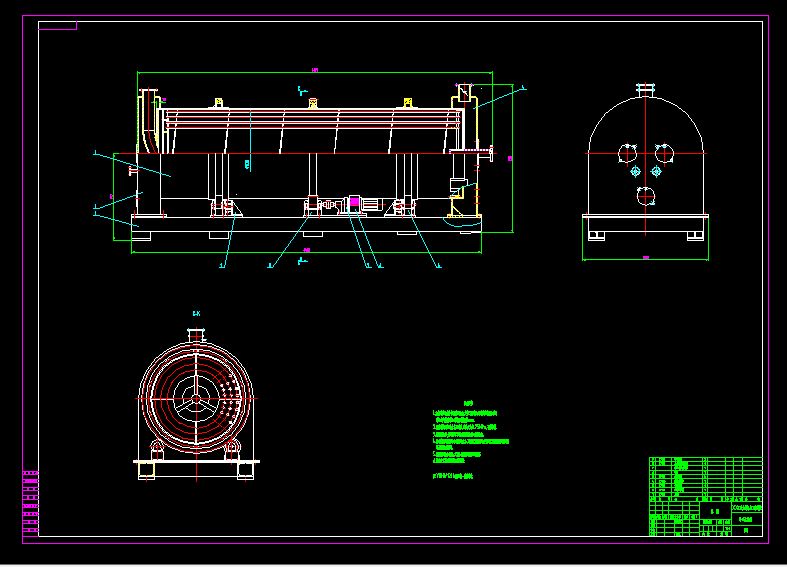Select the middle yellow lifting lug on top of the drum

tap(313, 102)
